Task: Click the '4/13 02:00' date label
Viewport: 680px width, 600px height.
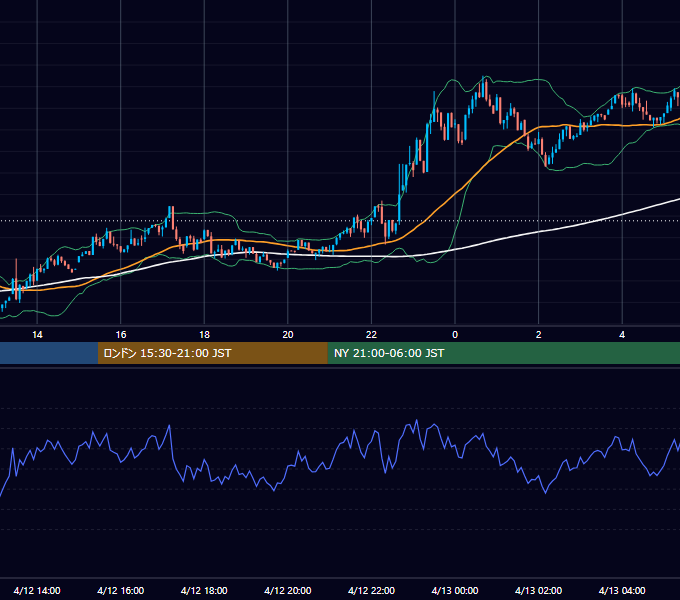Action: point(538,590)
